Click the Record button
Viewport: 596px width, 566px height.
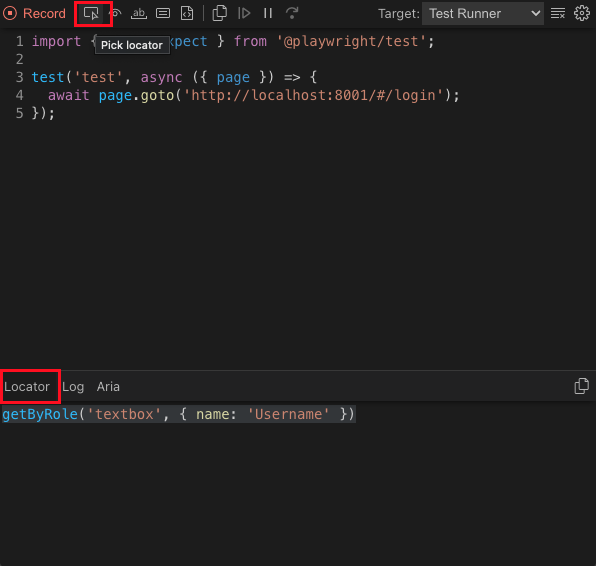(x=34, y=14)
